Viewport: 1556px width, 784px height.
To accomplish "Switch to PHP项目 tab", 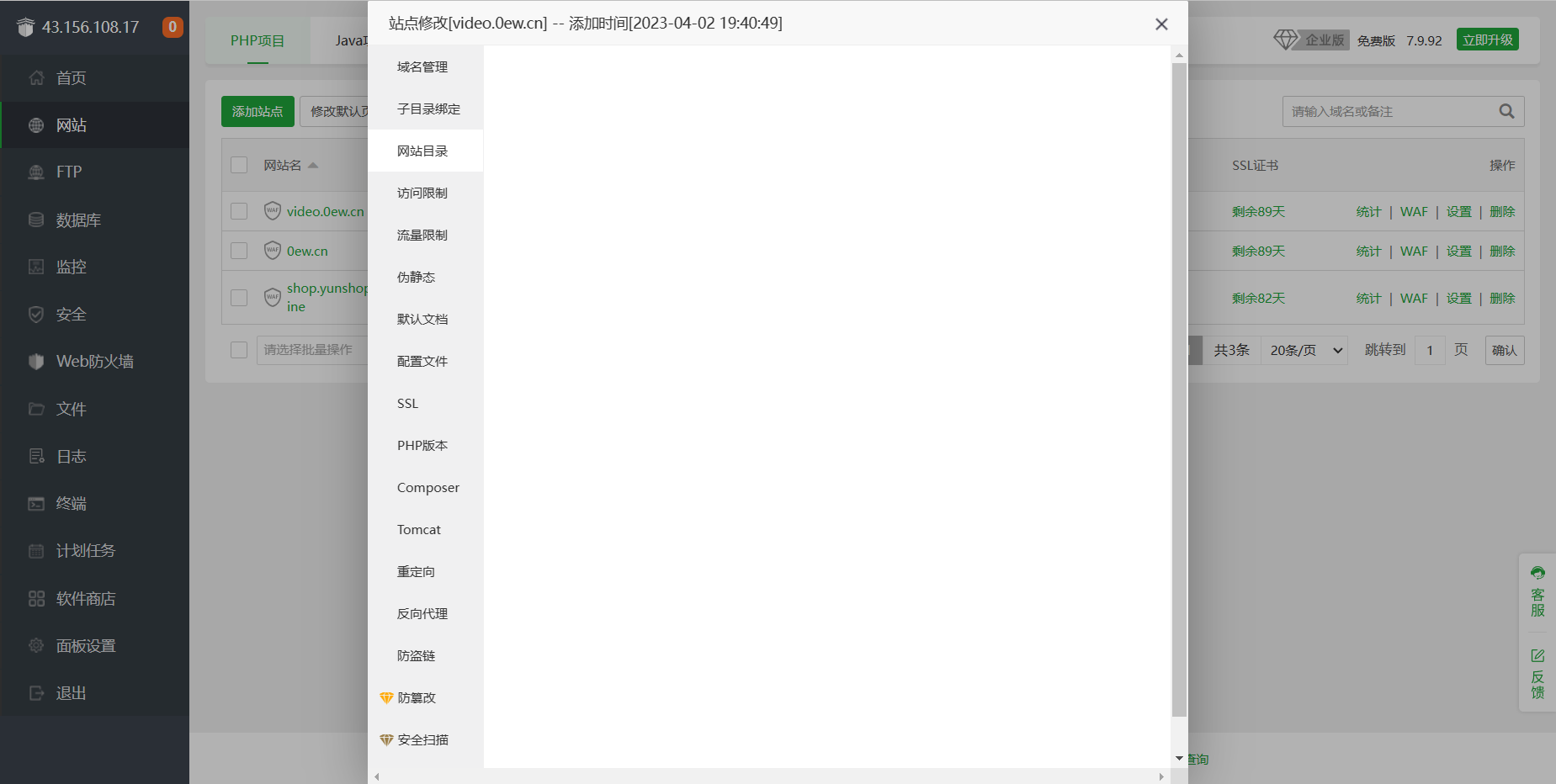I will (258, 40).
